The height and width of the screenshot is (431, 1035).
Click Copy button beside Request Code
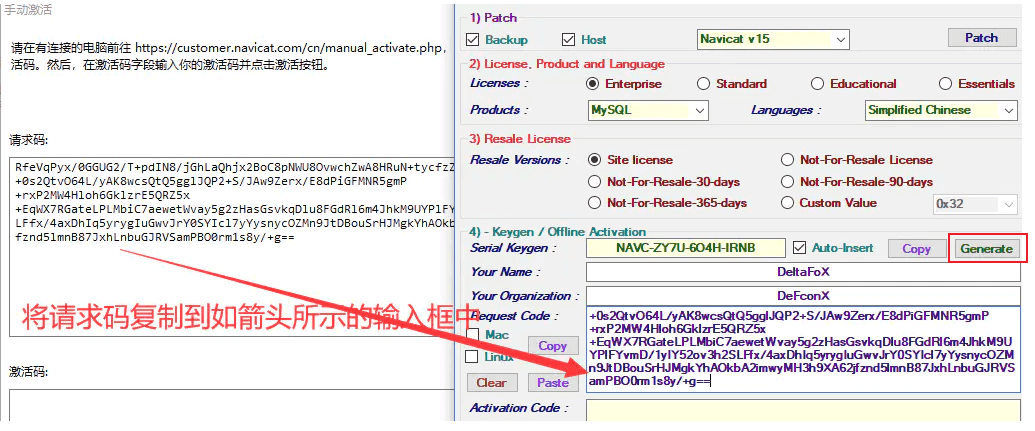tap(552, 346)
